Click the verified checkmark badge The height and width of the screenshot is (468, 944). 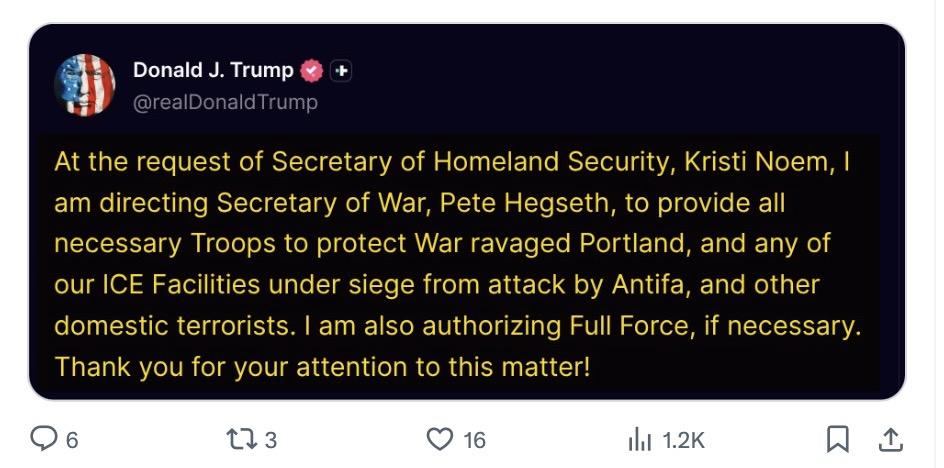pyautogui.click(x=312, y=71)
